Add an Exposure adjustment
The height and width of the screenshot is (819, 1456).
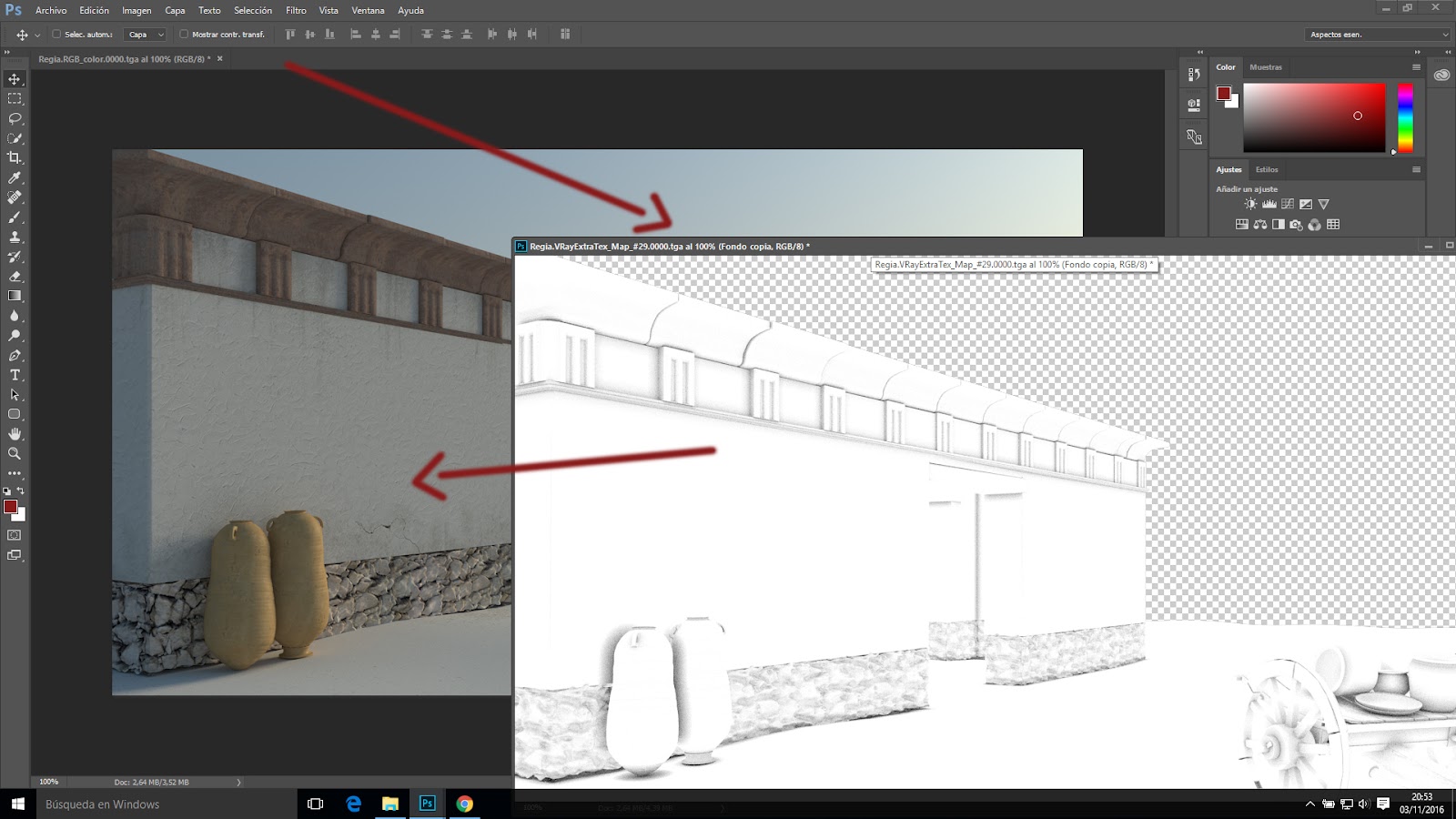click(x=1306, y=205)
